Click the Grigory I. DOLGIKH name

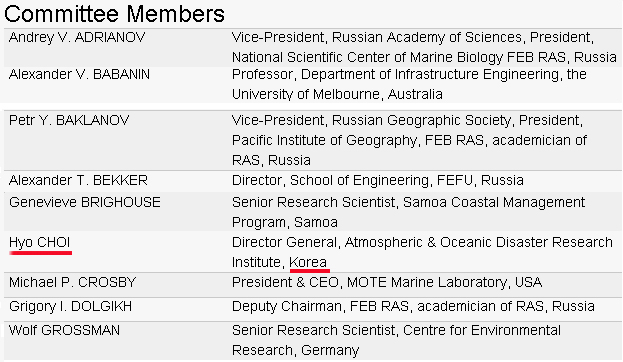[70, 306]
